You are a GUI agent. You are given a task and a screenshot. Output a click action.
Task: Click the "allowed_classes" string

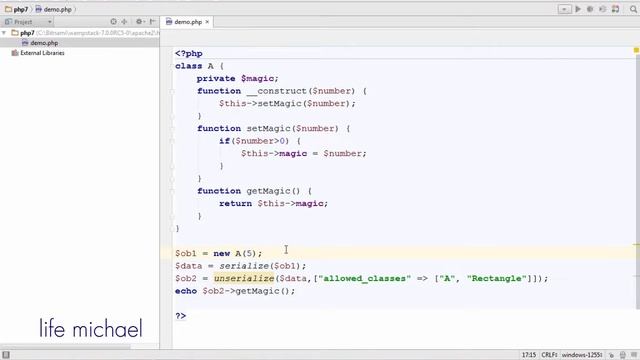pyautogui.click(x=364, y=278)
